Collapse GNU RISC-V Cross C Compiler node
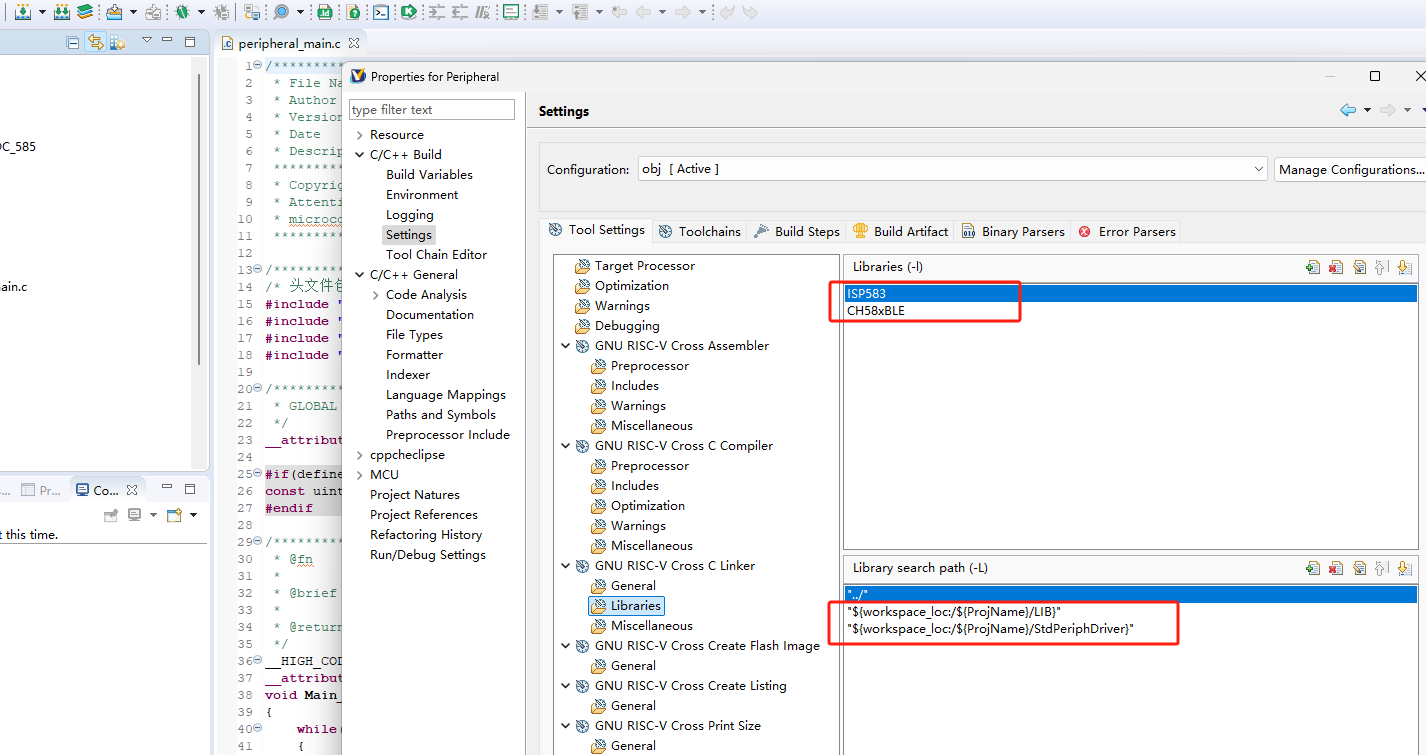This screenshot has width=1426, height=755. point(566,446)
